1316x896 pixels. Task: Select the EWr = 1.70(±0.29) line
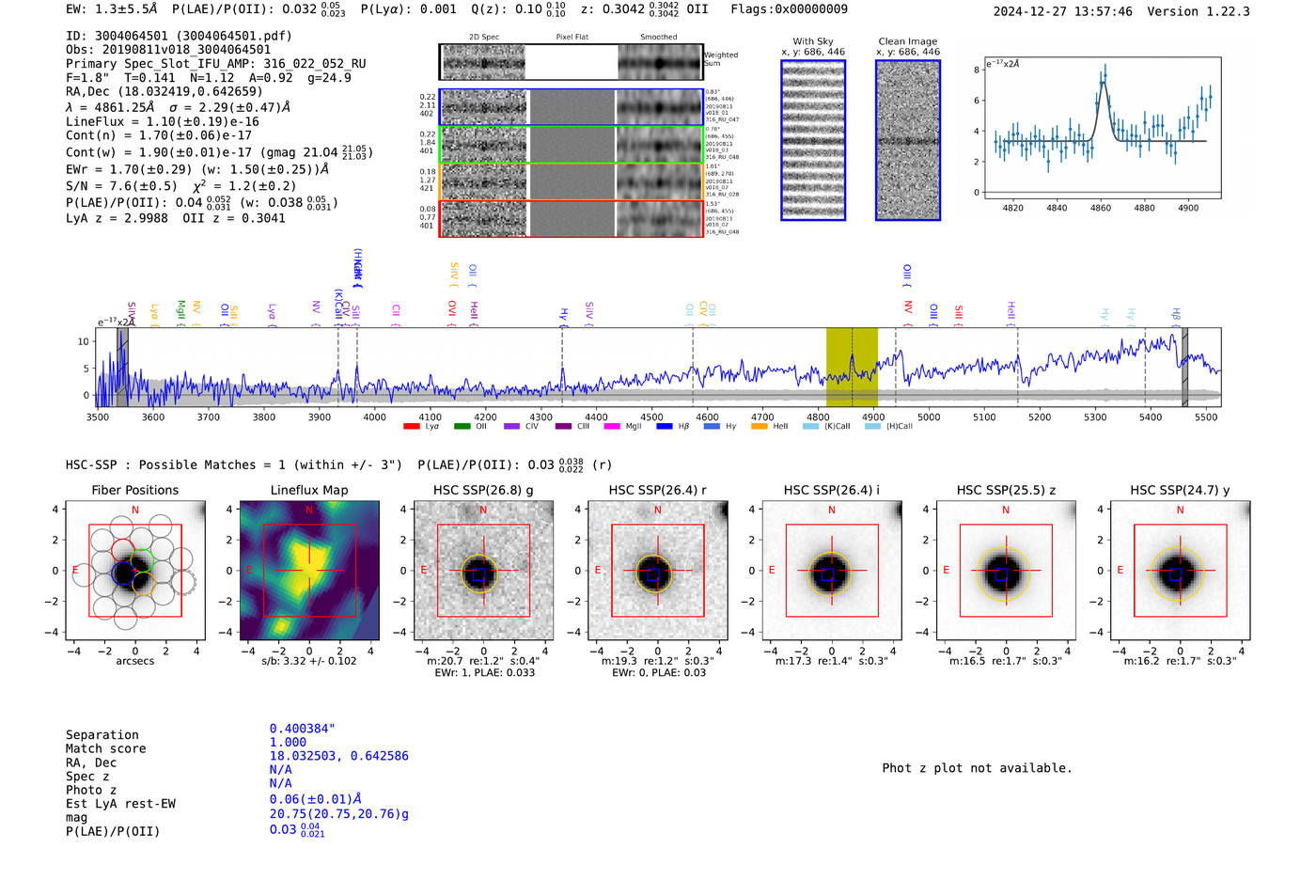tap(197, 169)
